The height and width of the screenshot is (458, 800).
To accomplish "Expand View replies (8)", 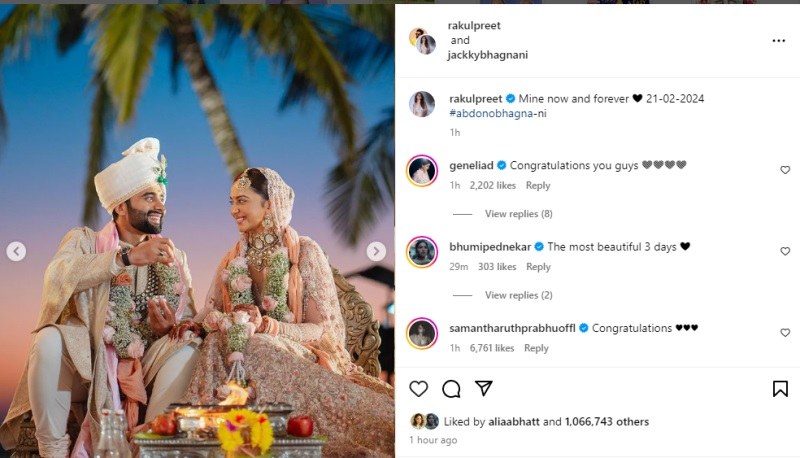I will pos(518,214).
